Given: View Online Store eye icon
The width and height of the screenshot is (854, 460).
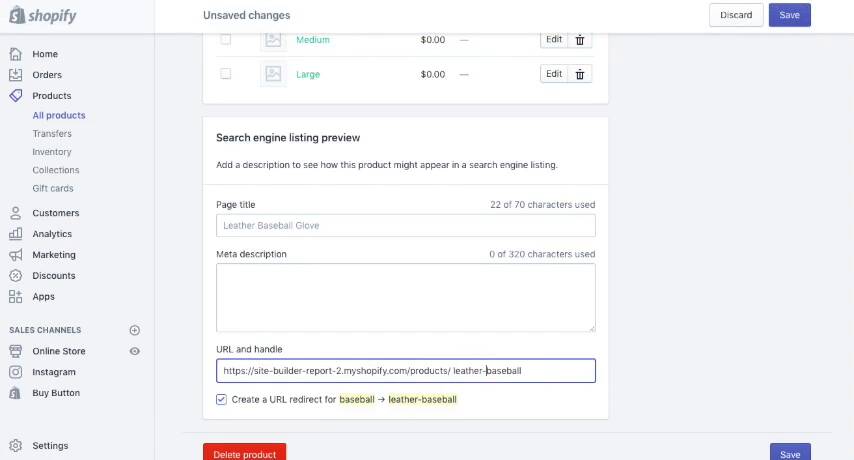Looking at the screenshot, I should coord(135,351).
